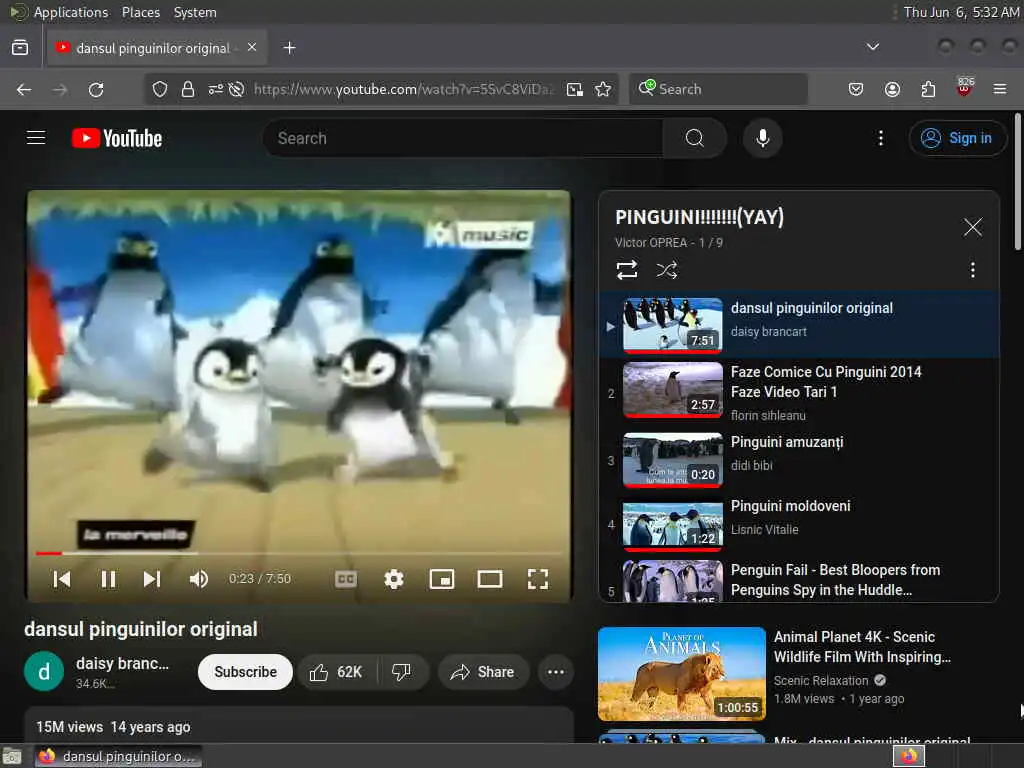Open the Firefox View icon
Viewport: 1024px width, 768px height.
coord(20,48)
